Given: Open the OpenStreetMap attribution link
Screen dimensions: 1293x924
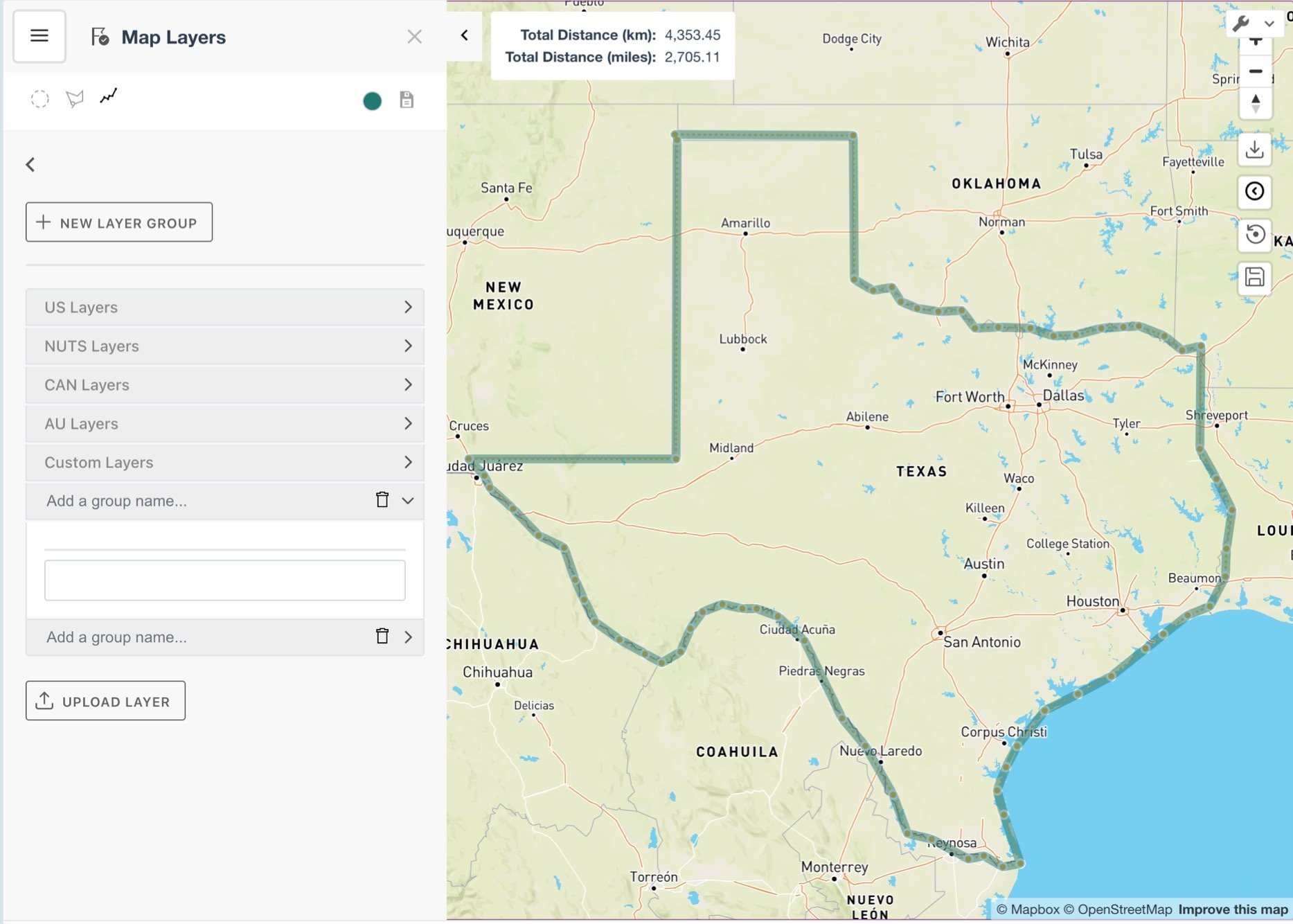Looking at the screenshot, I should [x=1118, y=909].
